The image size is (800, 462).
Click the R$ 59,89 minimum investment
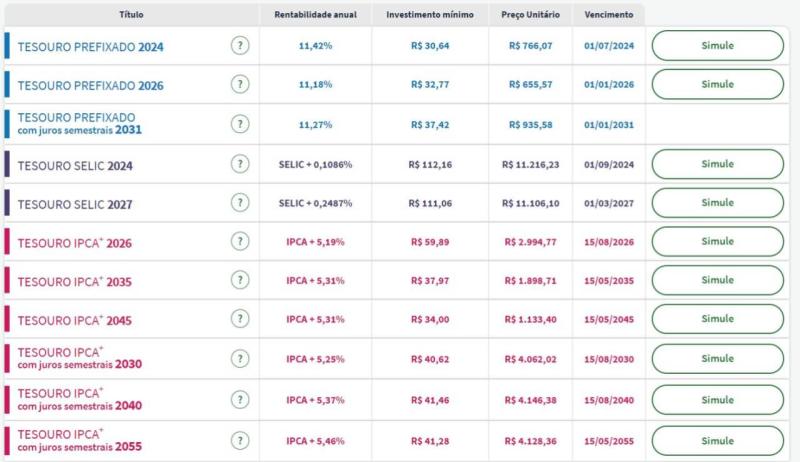pyautogui.click(x=430, y=242)
